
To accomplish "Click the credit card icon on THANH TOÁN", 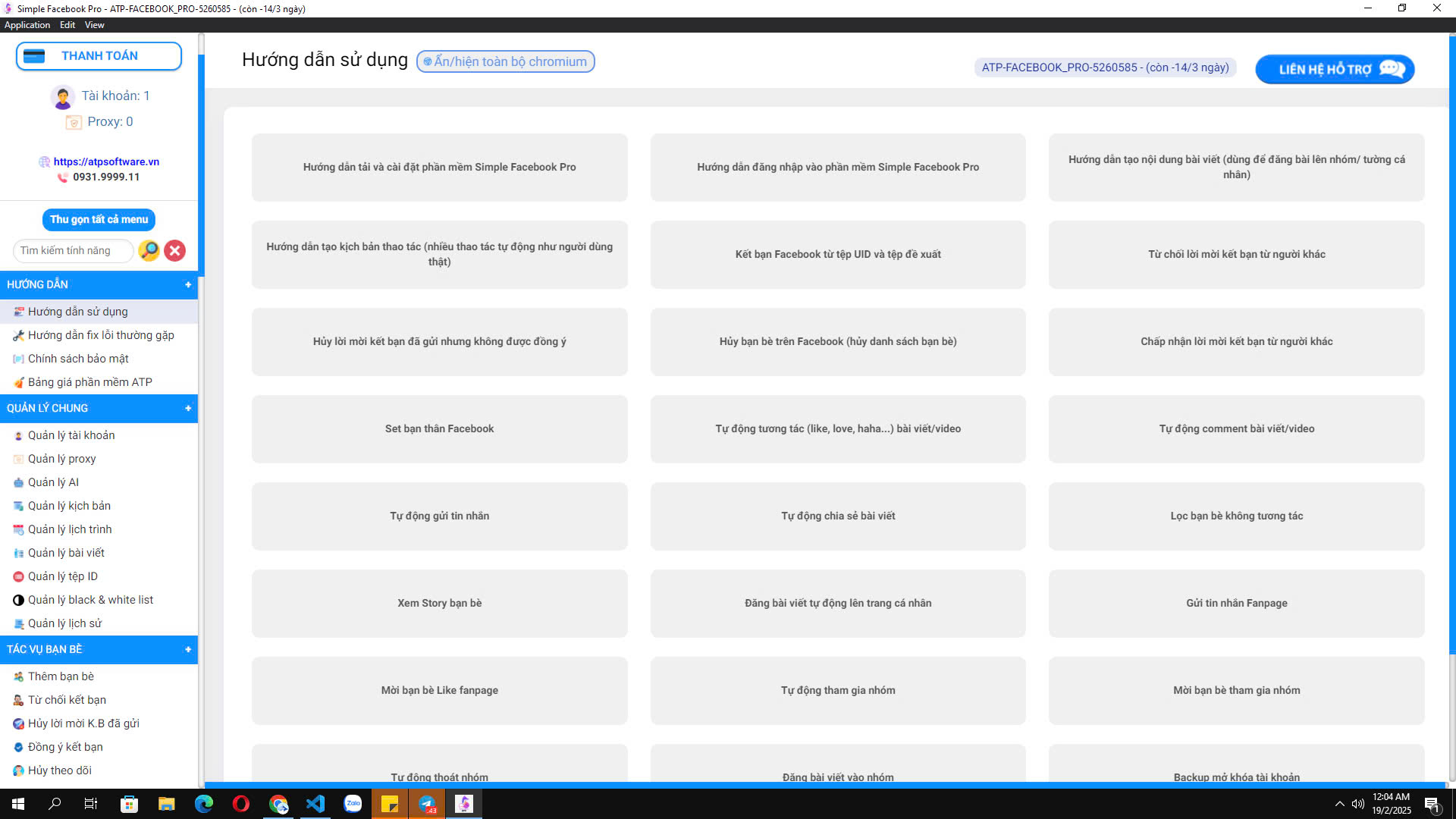I will coord(34,56).
